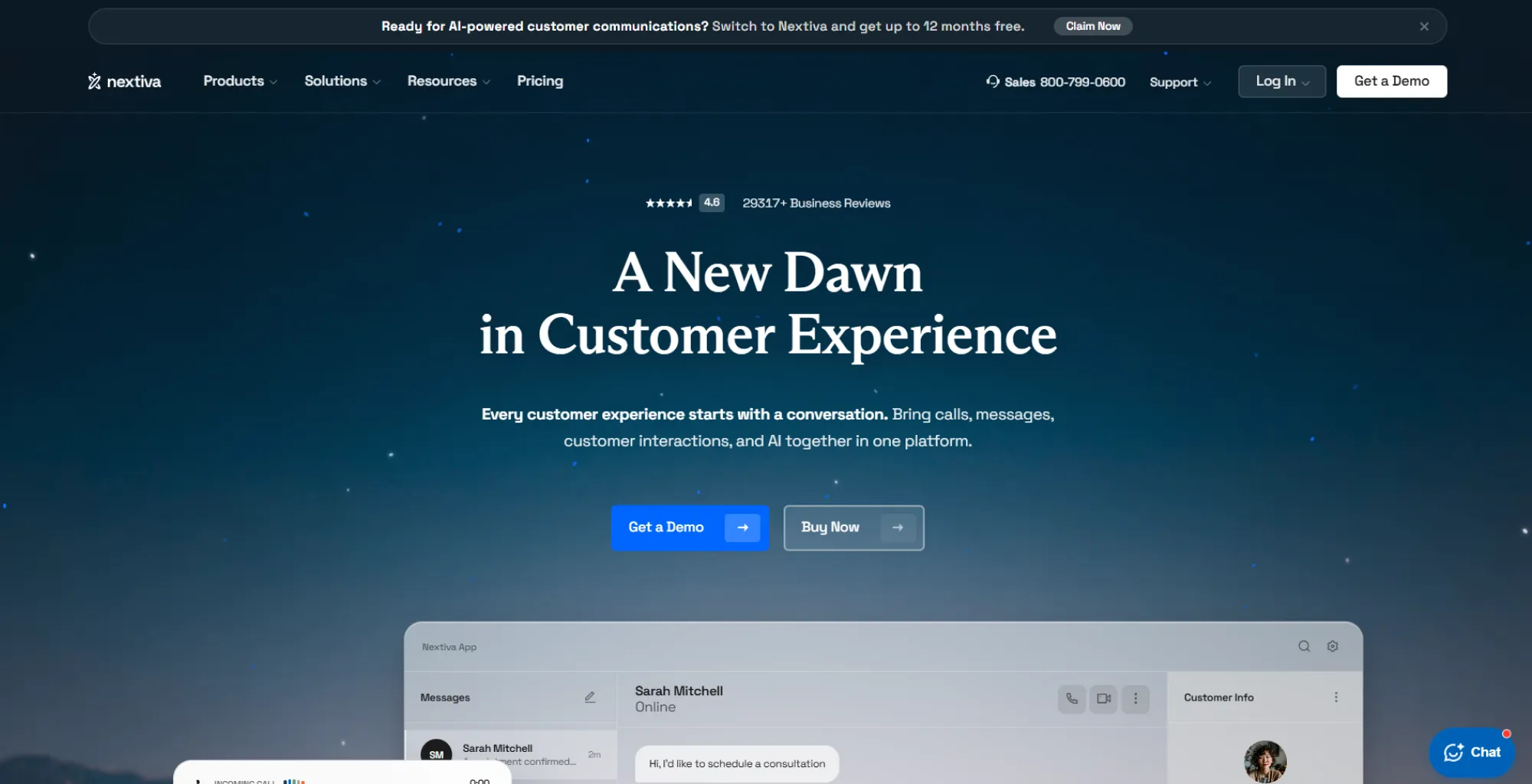Open settings gear in Nextiva App

[1333, 646]
